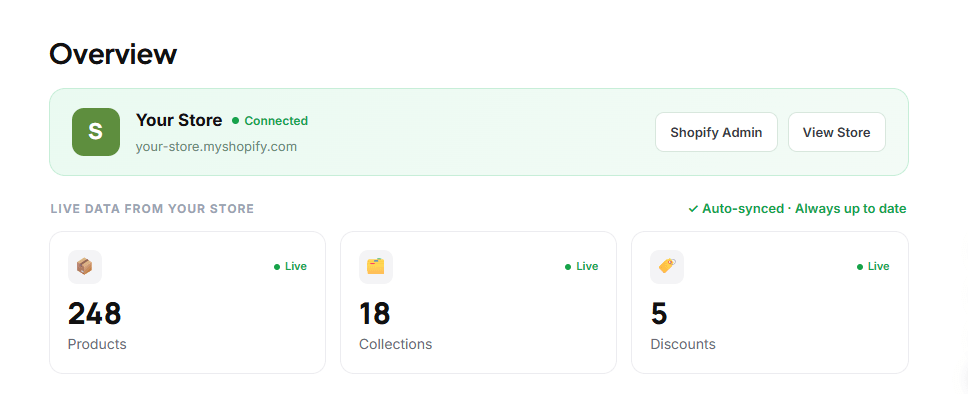Click the green S store avatar

click(x=96, y=132)
